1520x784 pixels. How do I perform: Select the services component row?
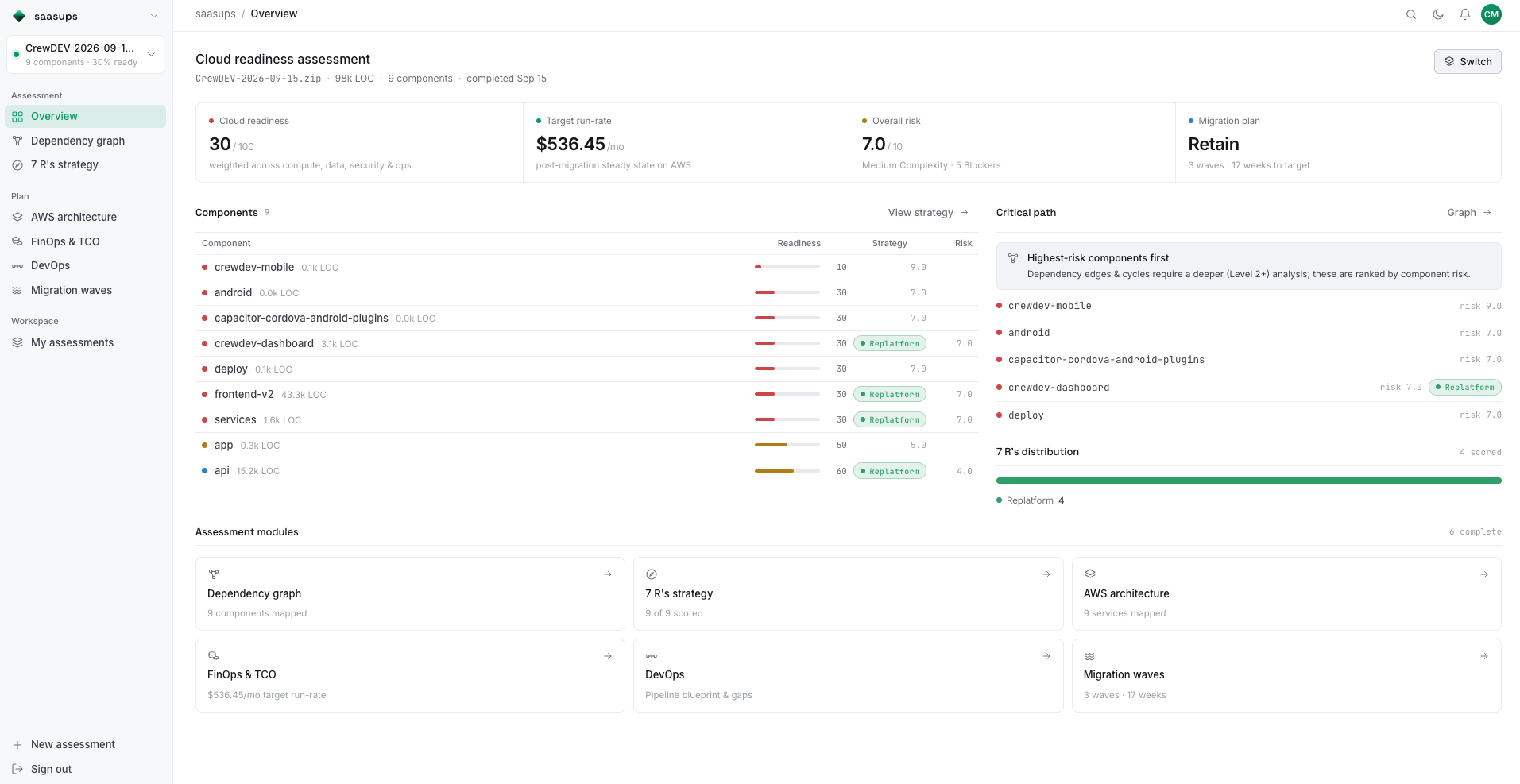[586, 419]
